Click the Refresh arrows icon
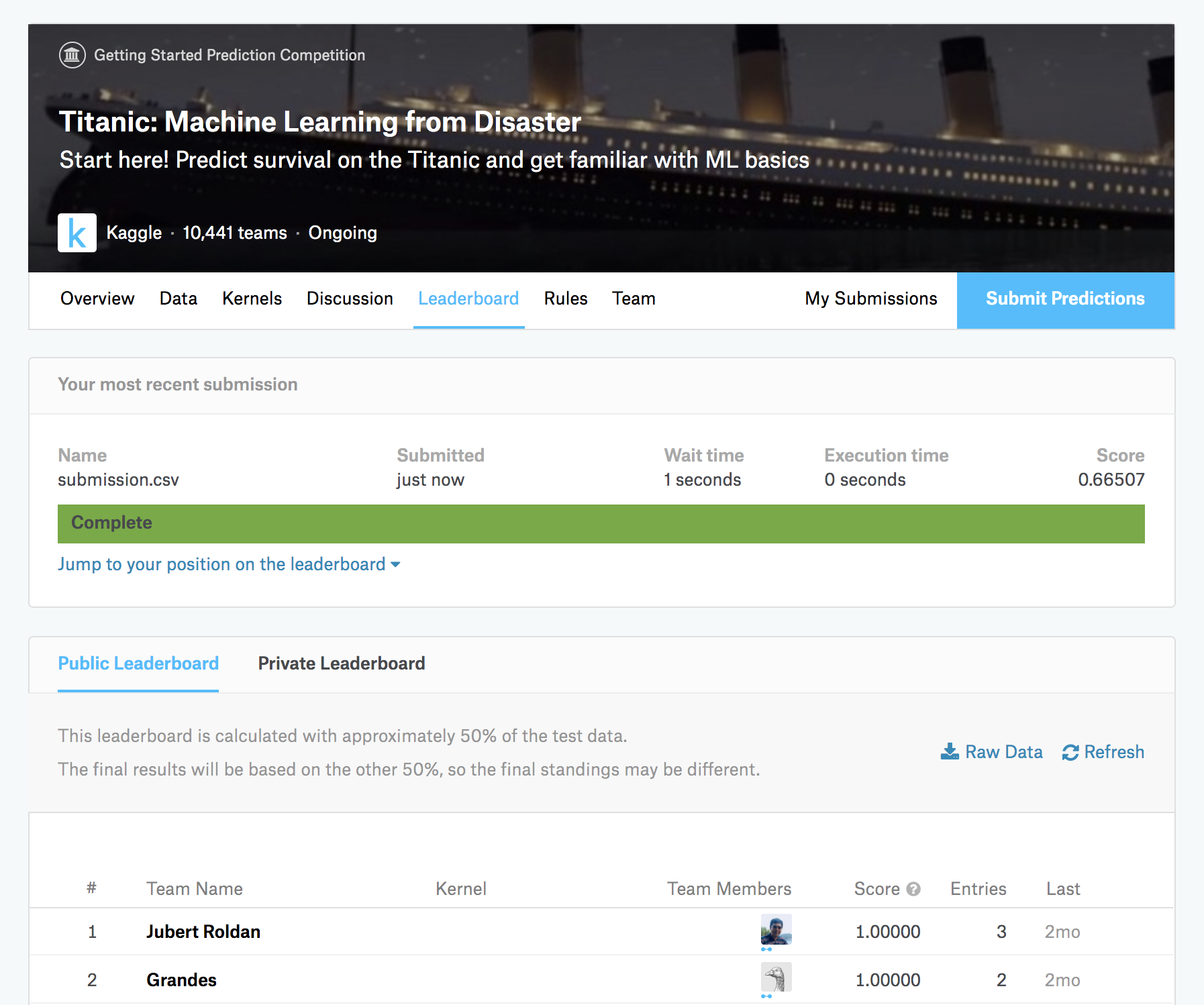This screenshot has width=1204, height=1005. 1070,753
